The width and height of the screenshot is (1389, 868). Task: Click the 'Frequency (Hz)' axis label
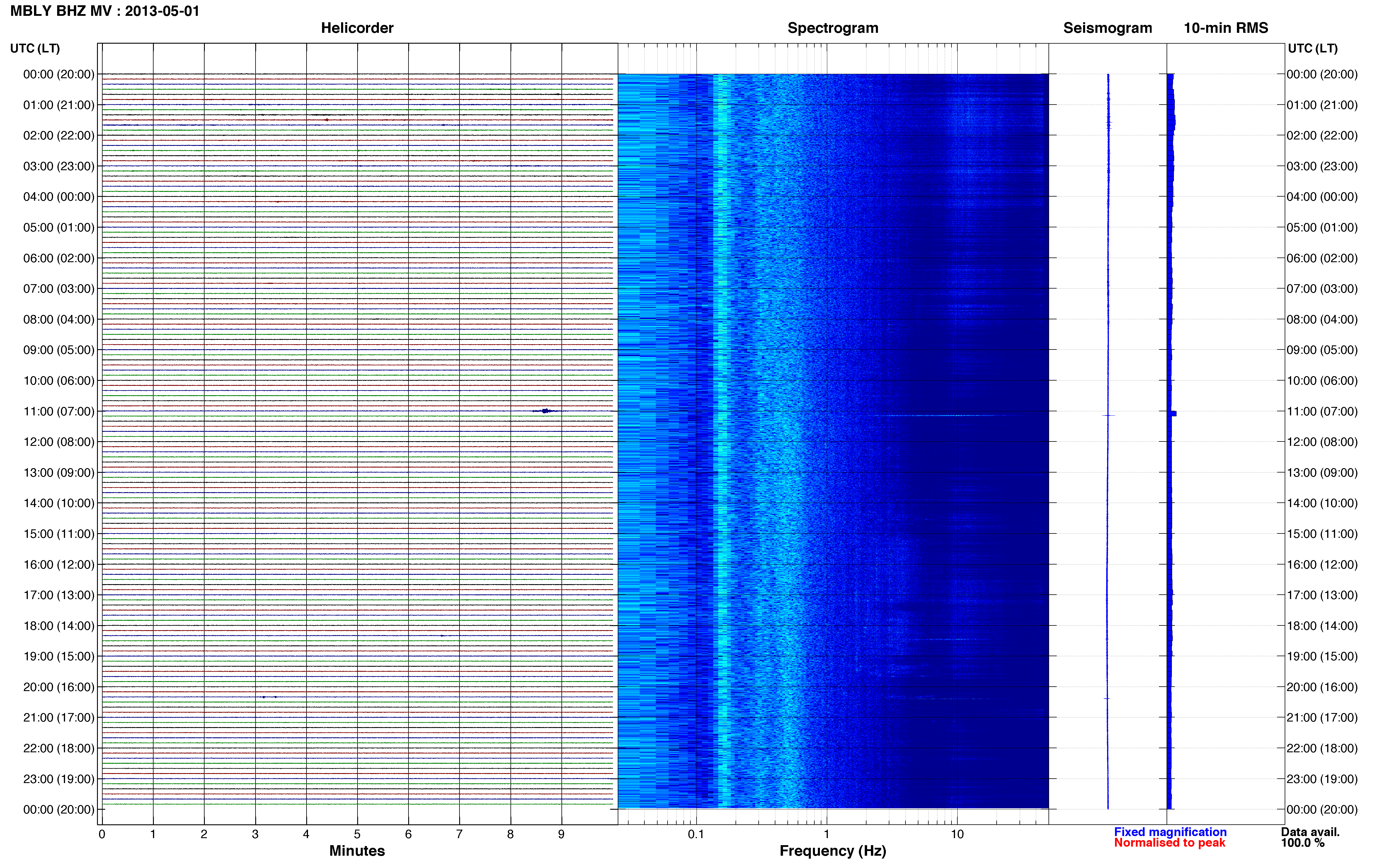[x=833, y=851]
